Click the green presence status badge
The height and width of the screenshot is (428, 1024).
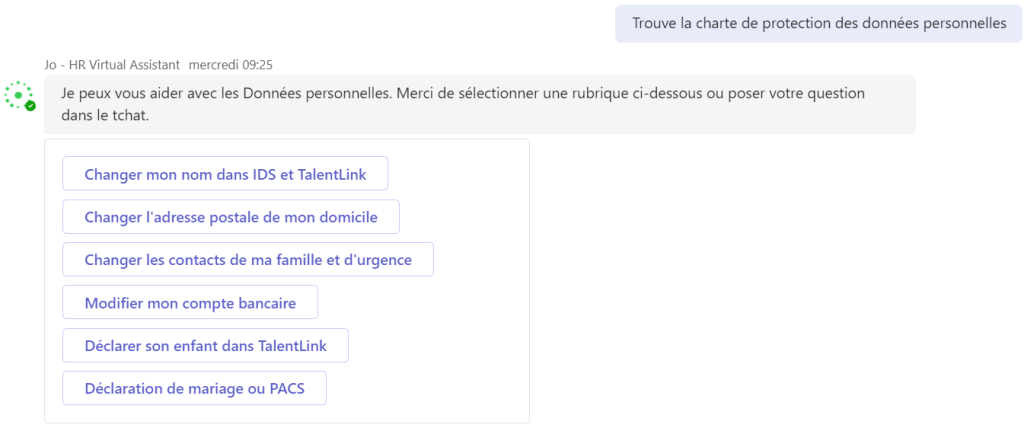tap(30, 105)
